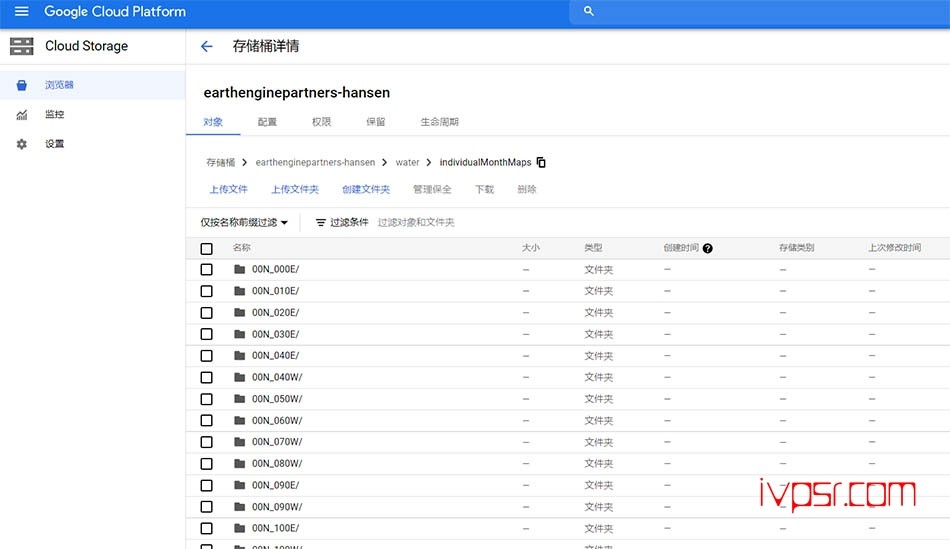Click folder icon of 00N_010E/

(x=239, y=291)
